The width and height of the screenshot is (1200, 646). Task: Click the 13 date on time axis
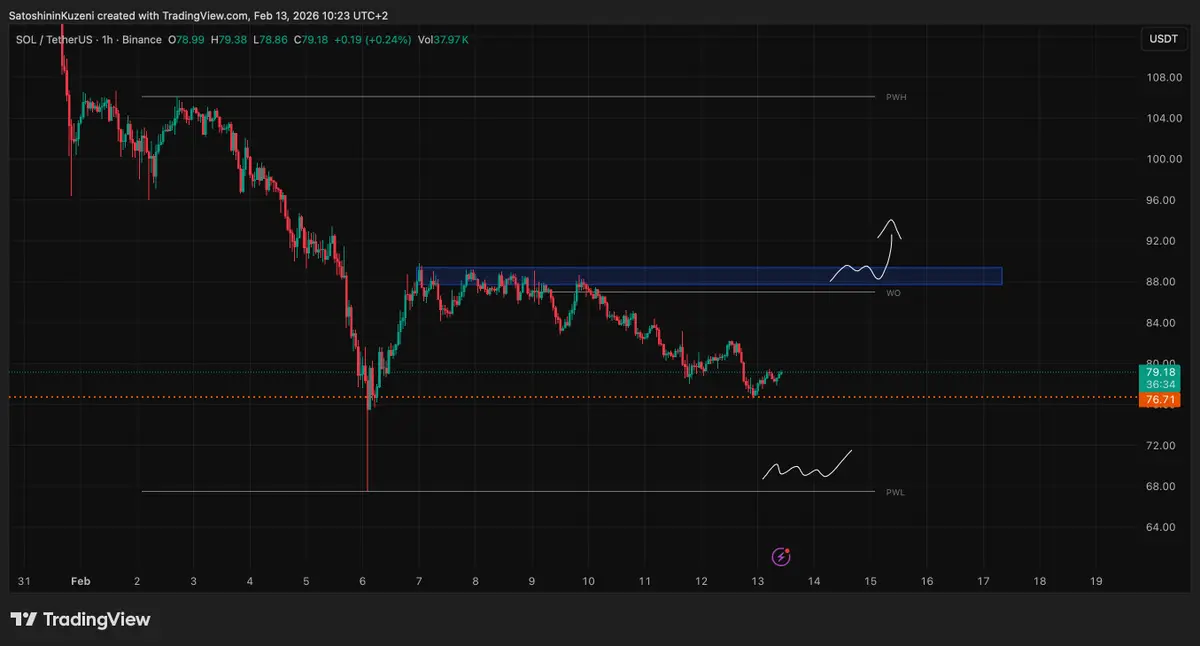pos(757,581)
